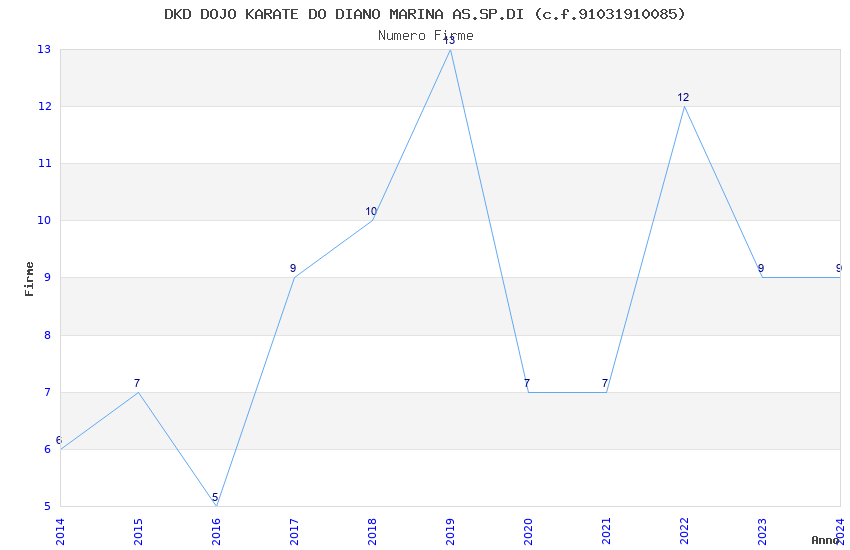Select the data label 9 at 2023
Viewport: 850px width, 550px height.
pos(761,268)
